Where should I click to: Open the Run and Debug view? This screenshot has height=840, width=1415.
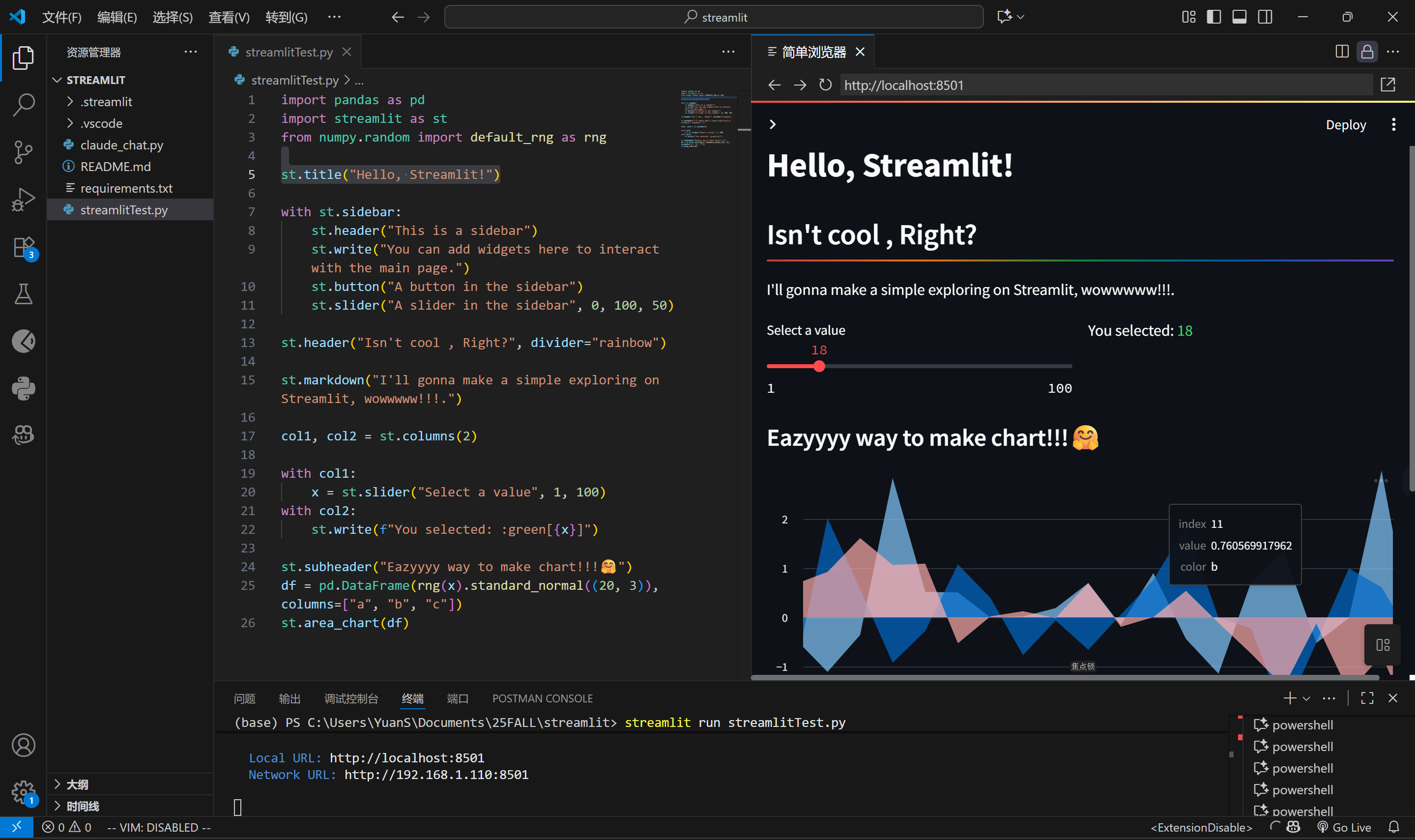click(x=23, y=200)
